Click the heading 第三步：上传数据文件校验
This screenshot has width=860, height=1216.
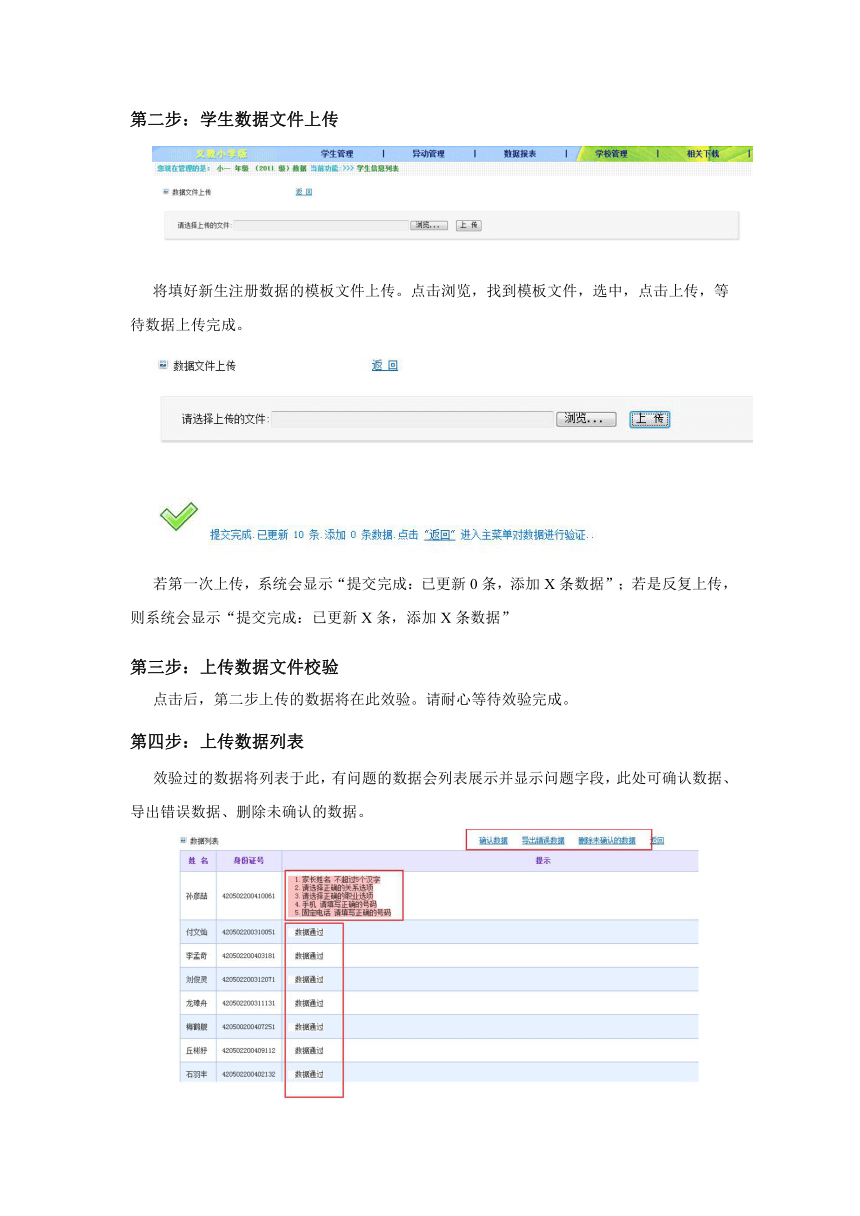click(234, 668)
